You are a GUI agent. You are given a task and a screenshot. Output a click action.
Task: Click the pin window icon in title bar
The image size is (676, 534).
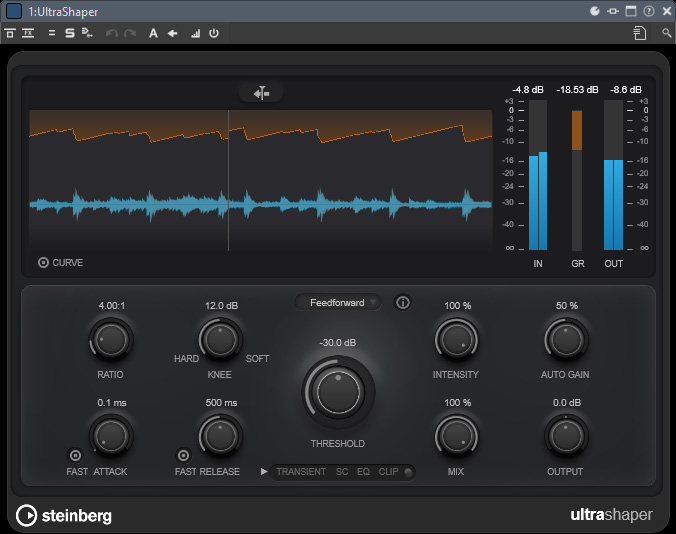pos(613,11)
